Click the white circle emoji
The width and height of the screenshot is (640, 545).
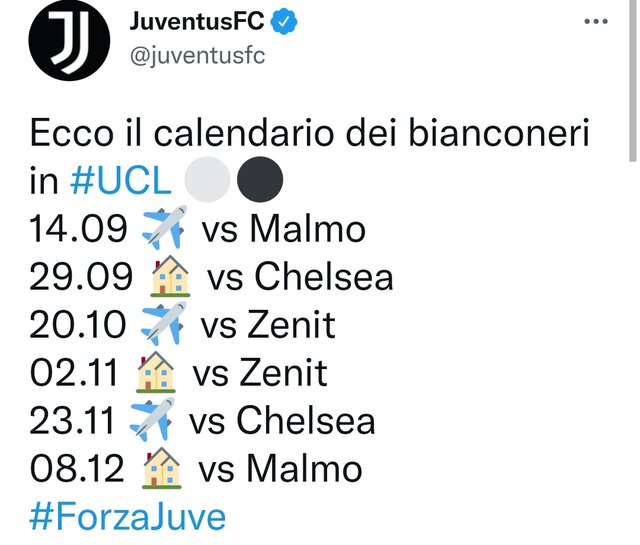click(x=207, y=179)
